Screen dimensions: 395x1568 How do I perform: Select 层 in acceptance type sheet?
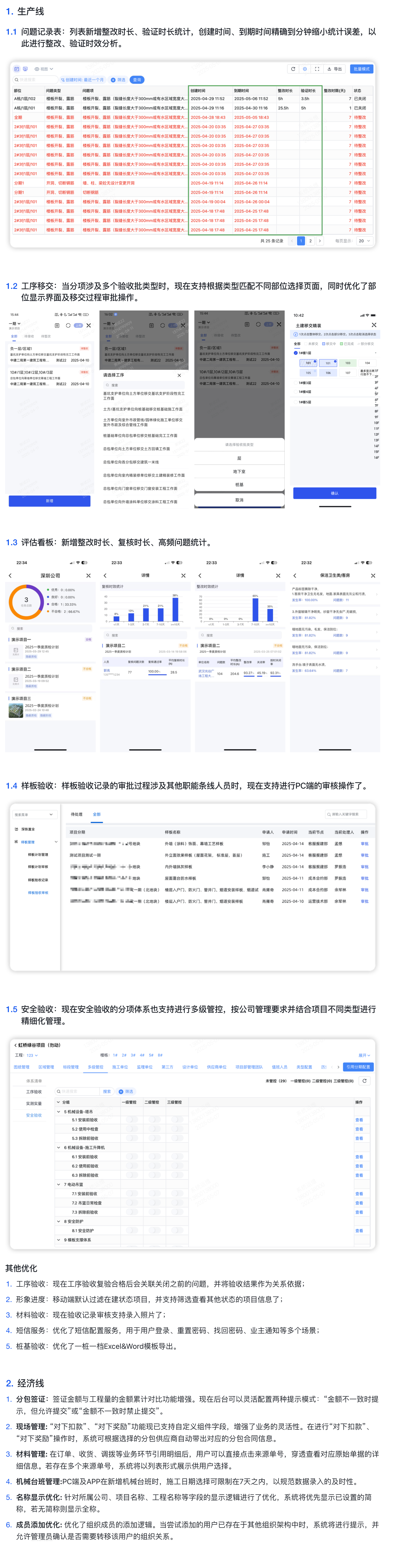[x=239, y=458]
